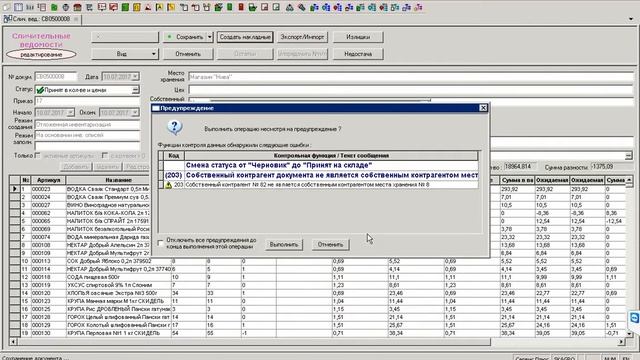Open the Статус dropdown list

[136, 90]
